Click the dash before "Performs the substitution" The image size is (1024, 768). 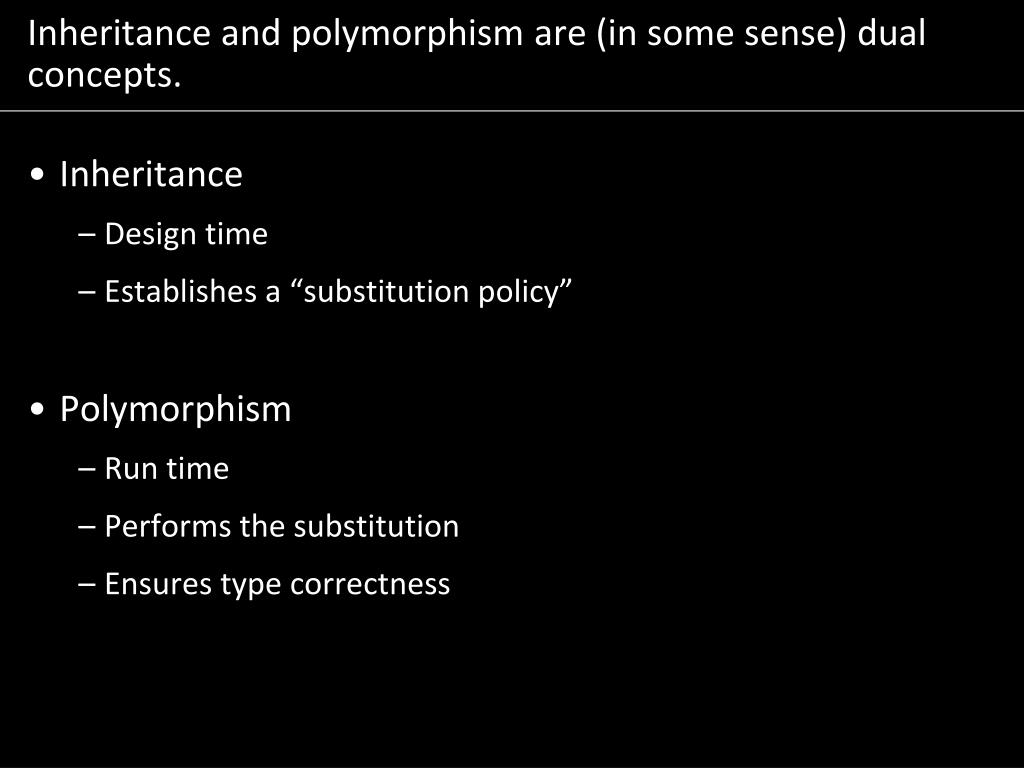tap(86, 528)
